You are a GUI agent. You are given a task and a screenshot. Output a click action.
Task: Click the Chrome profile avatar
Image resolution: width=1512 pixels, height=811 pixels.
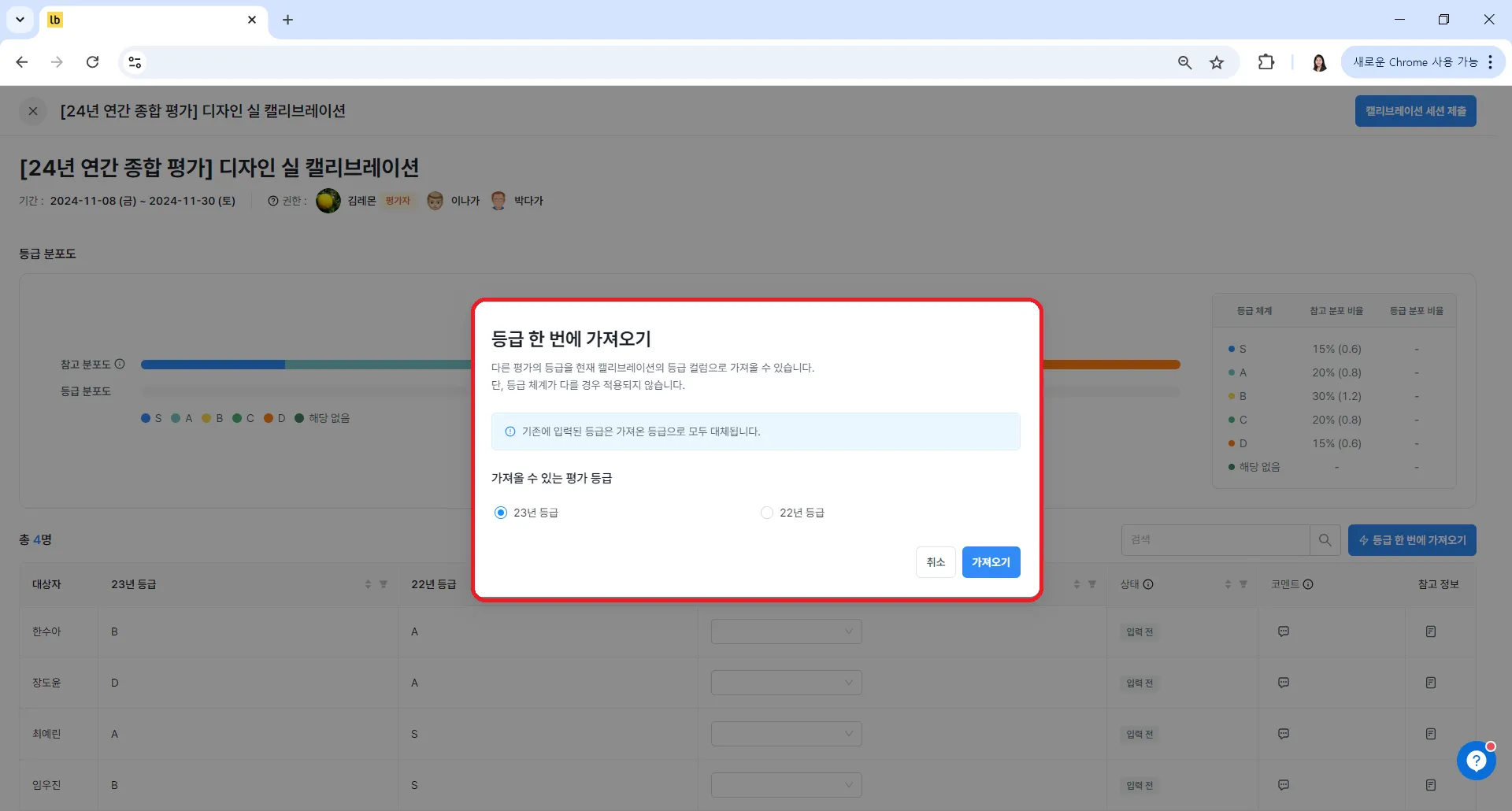pyautogui.click(x=1320, y=62)
